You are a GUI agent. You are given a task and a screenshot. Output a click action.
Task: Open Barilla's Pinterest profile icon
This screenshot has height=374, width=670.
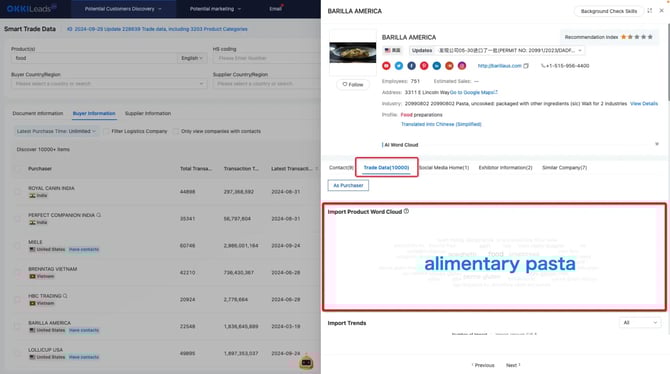(x=424, y=66)
